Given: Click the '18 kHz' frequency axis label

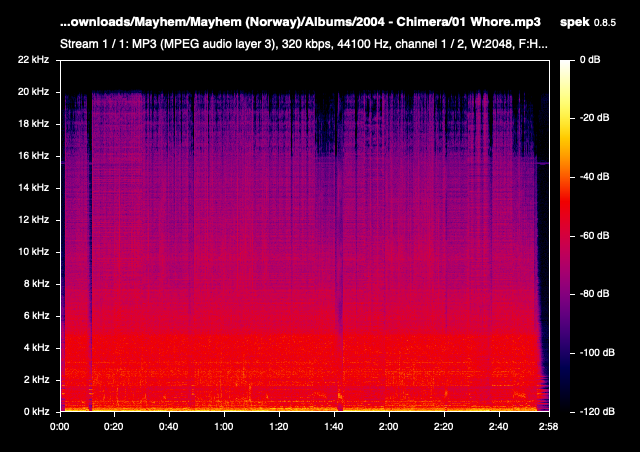Looking at the screenshot, I should tap(33, 123).
